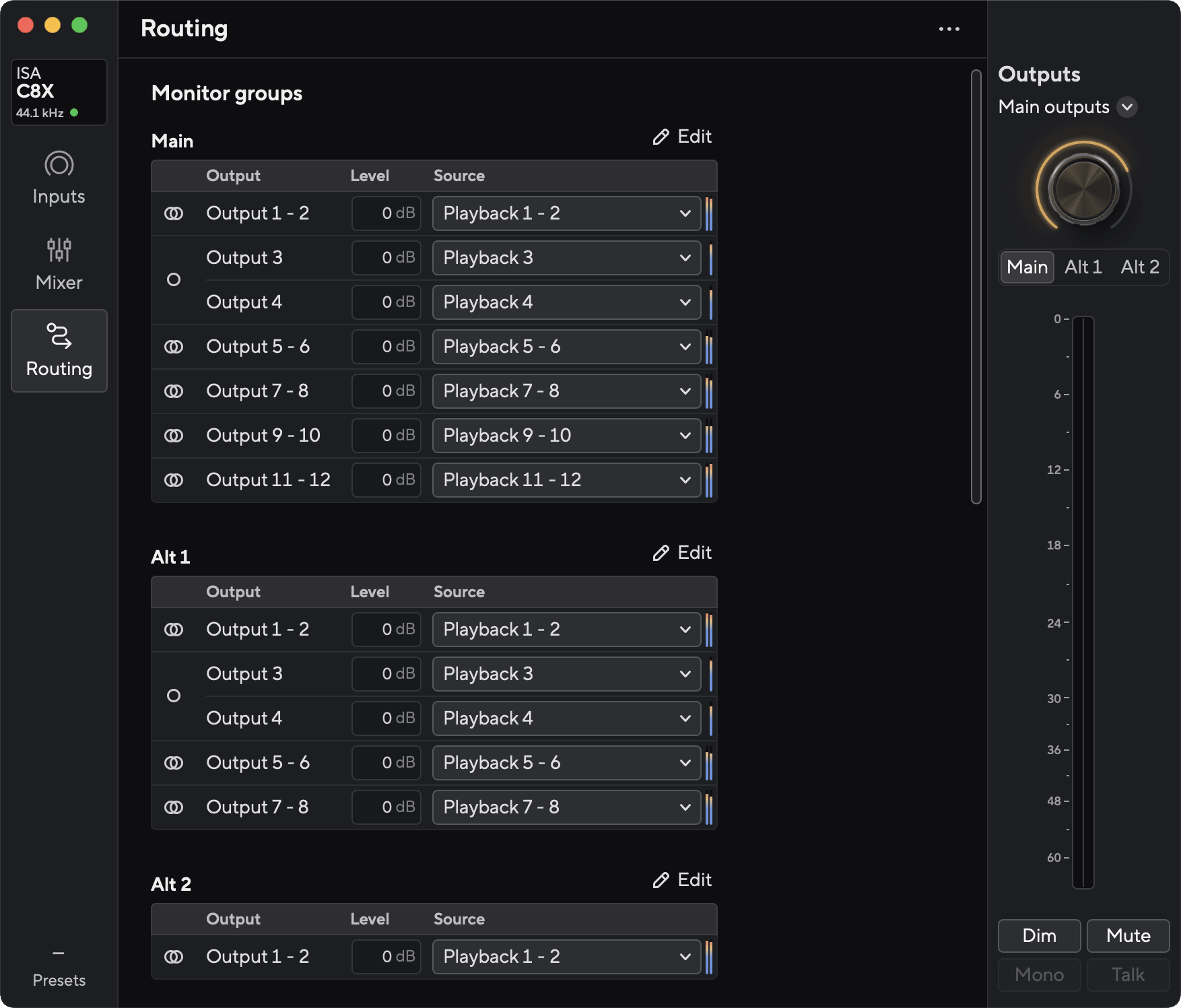This screenshot has width=1181, height=1008.
Task: Click Main Output 3 level field
Action: 386,258
